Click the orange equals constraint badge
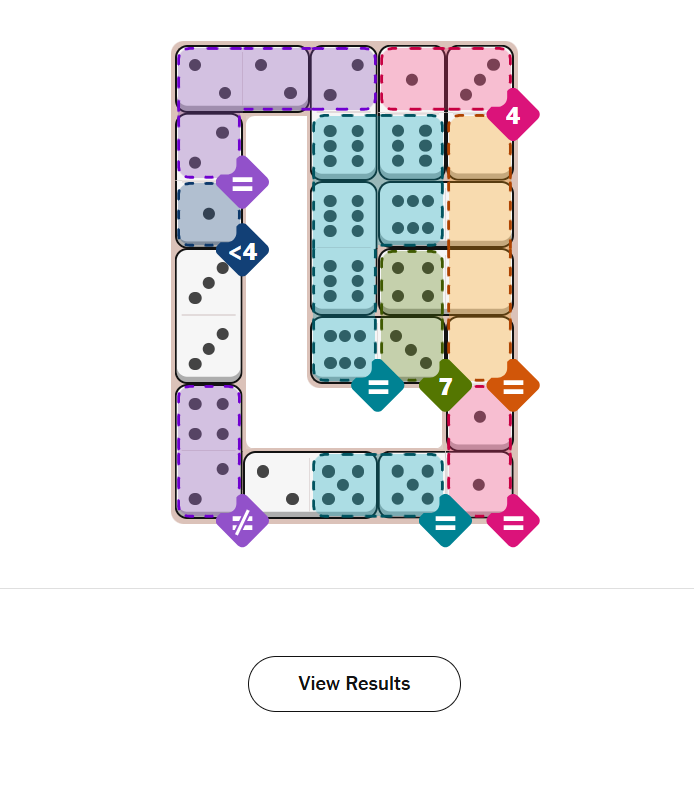This screenshot has width=694, height=797. (513, 386)
